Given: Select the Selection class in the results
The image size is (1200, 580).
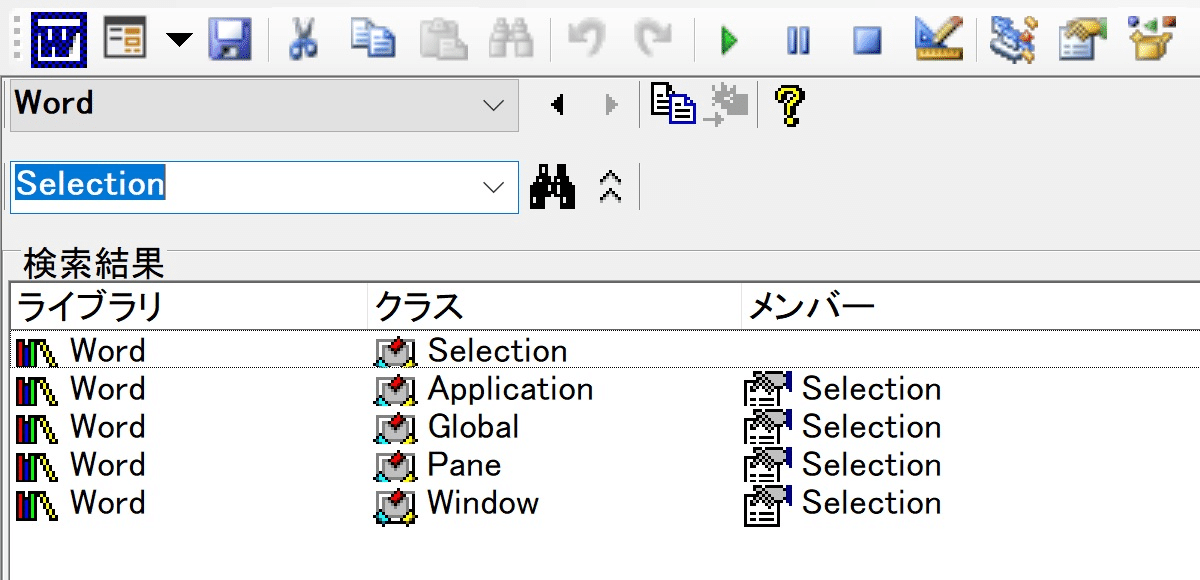Looking at the screenshot, I should coord(497,350).
